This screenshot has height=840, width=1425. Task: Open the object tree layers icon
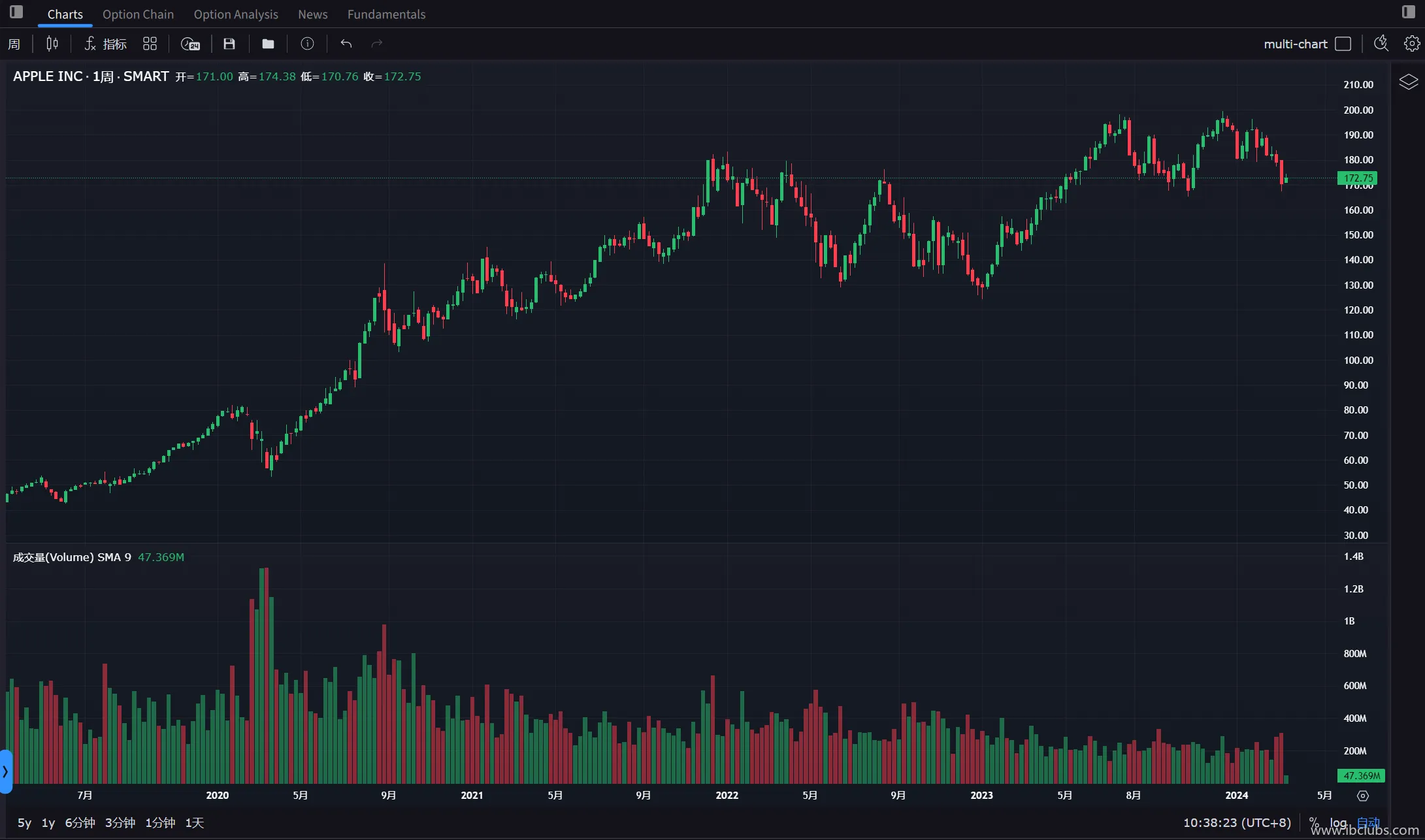1408,82
